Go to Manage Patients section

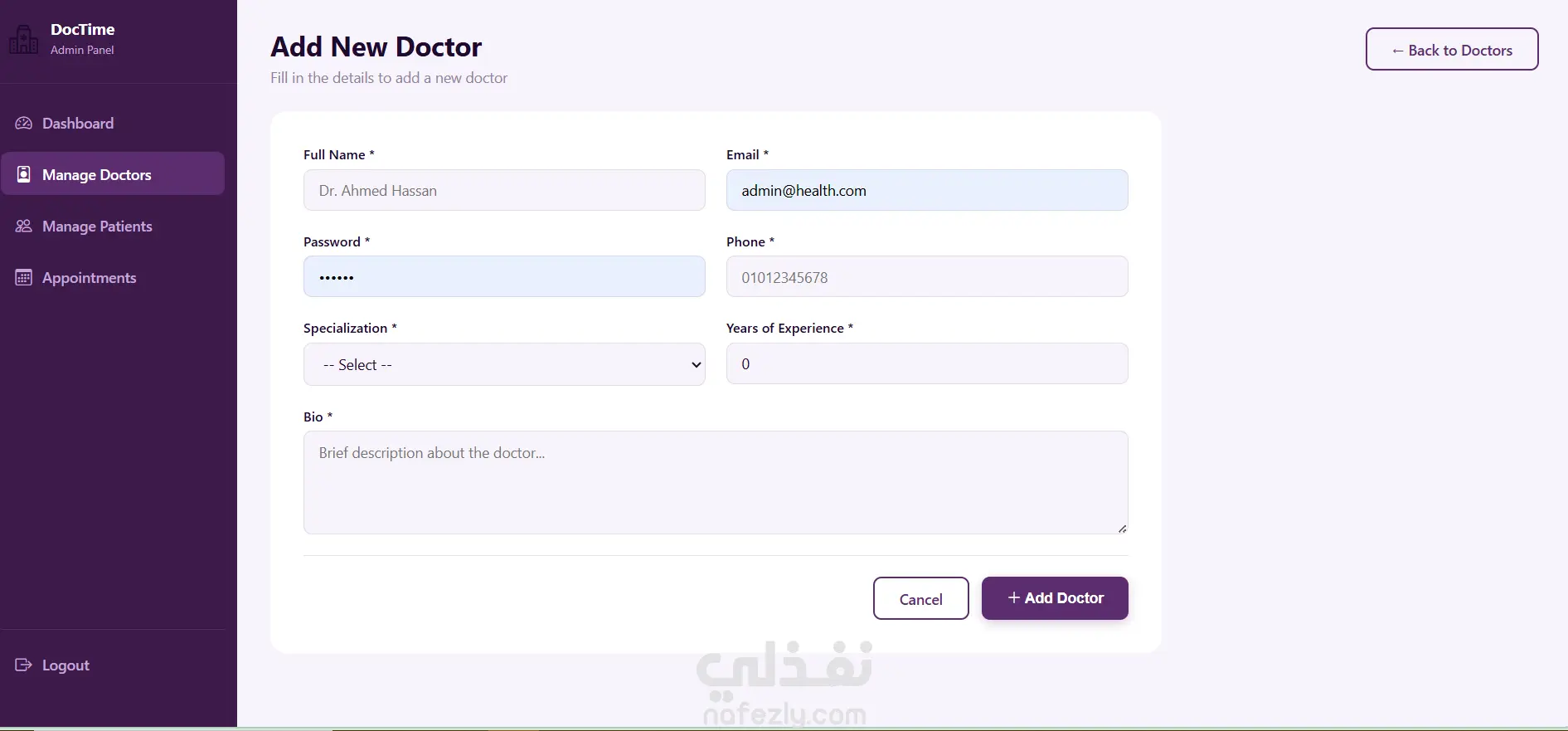(97, 227)
